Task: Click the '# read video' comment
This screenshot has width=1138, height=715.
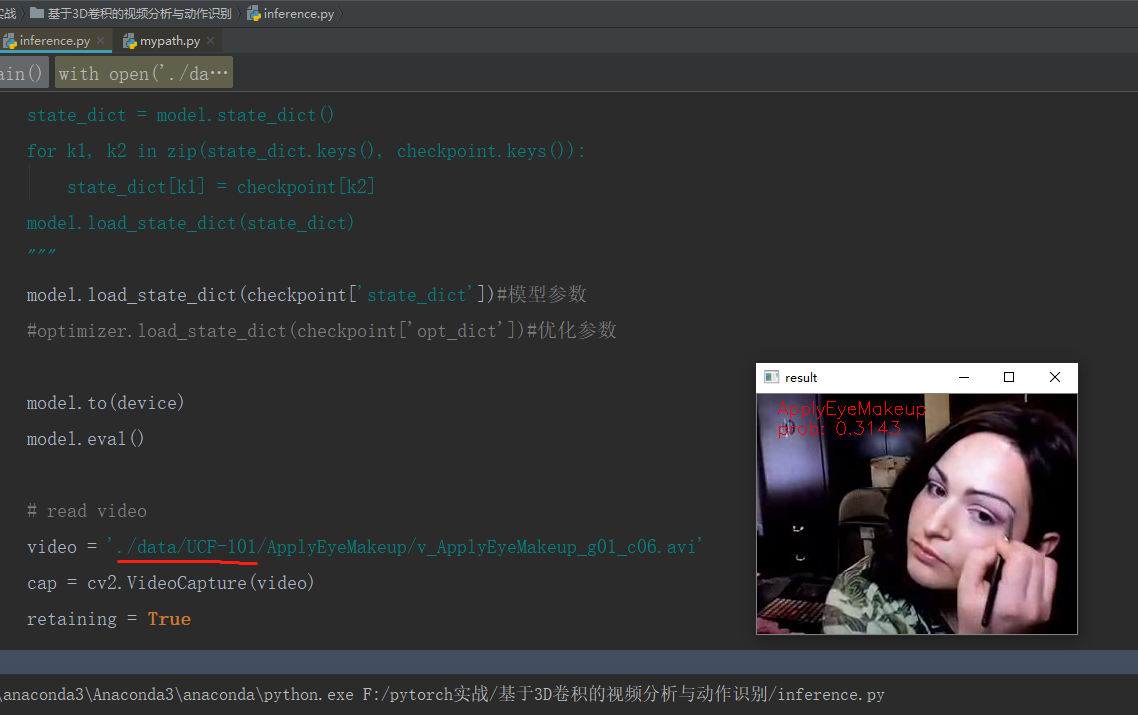Action: [x=87, y=511]
